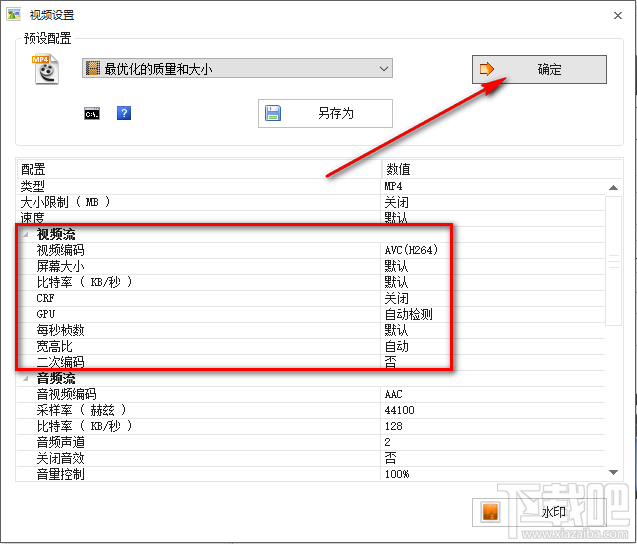Click the watermark picture icon at bottom
Viewport: 637px width, 544px height.
(490, 511)
